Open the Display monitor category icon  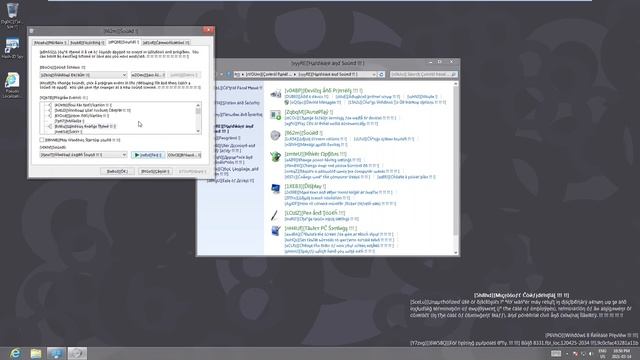click(276, 189)
